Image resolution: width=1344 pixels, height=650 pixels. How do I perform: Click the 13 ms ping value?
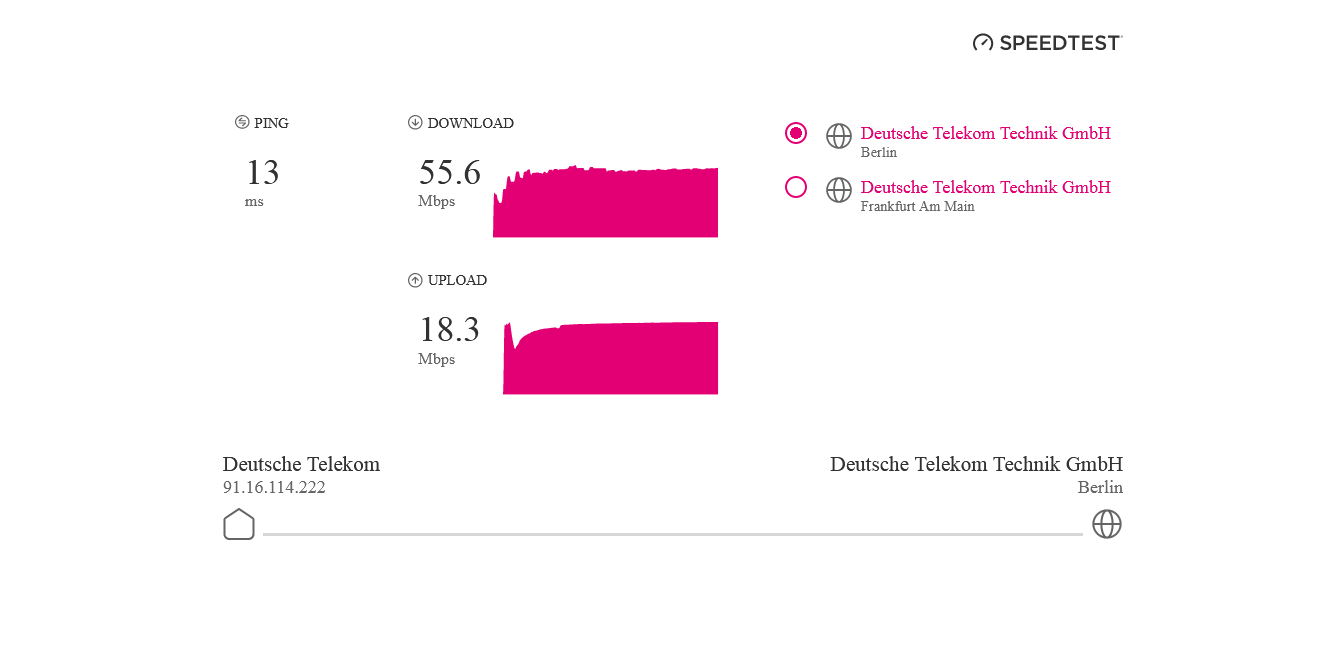pyautogui.click(x=262, y=172)
